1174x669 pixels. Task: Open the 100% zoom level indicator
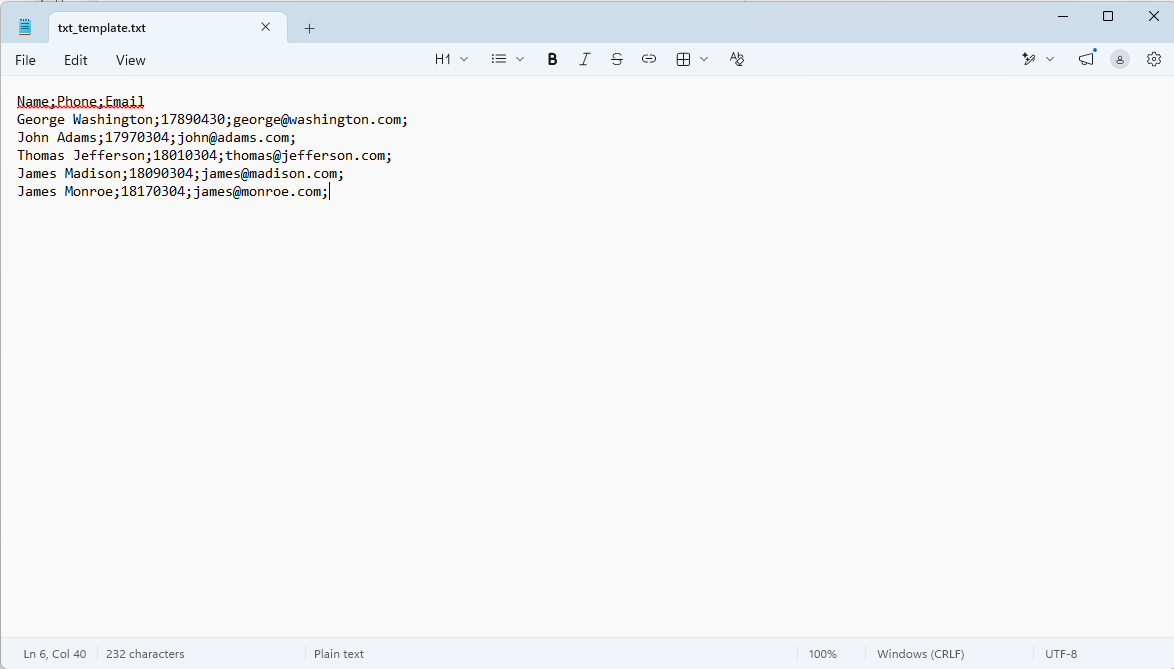pos(823,654)
